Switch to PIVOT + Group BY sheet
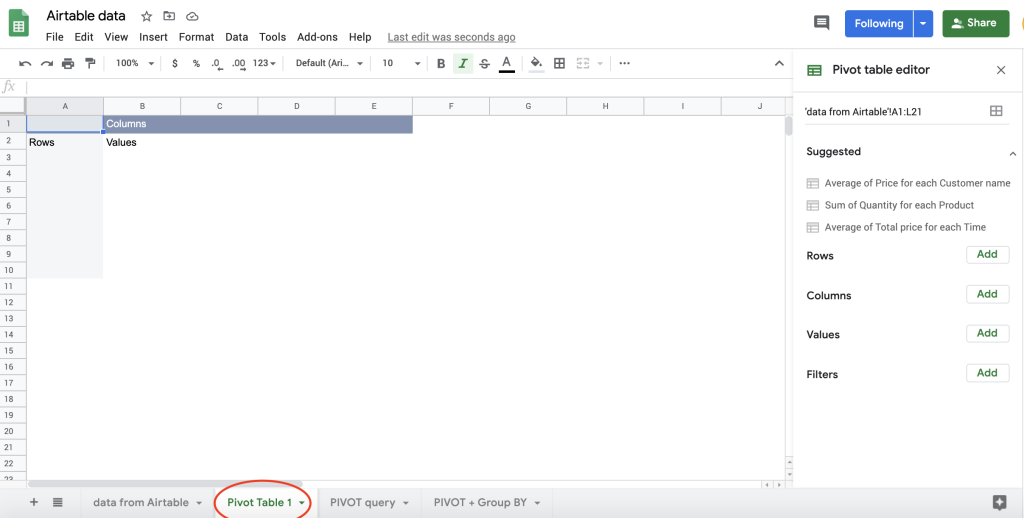 coord(480,502)
